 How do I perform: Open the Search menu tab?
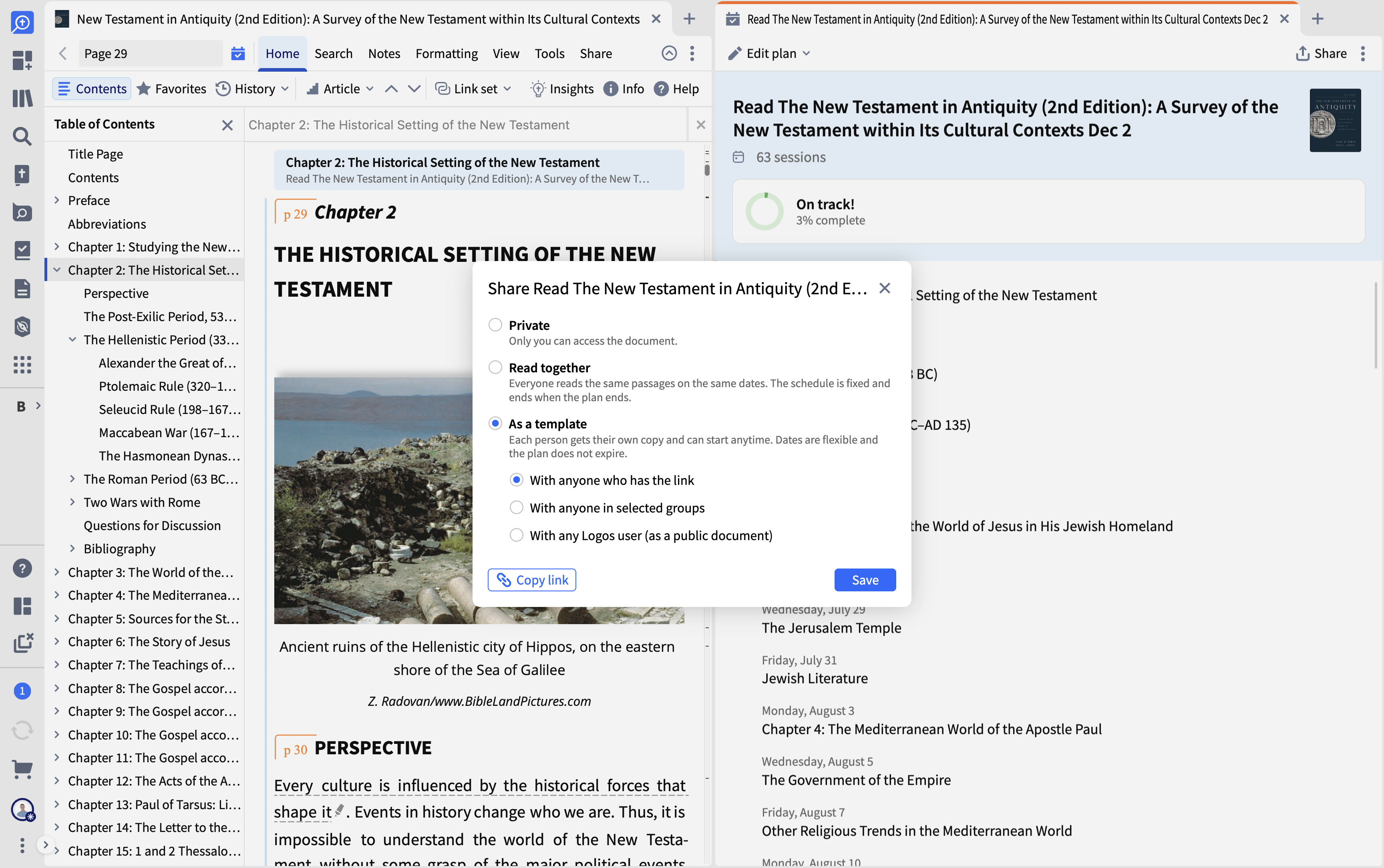point(334,53)
